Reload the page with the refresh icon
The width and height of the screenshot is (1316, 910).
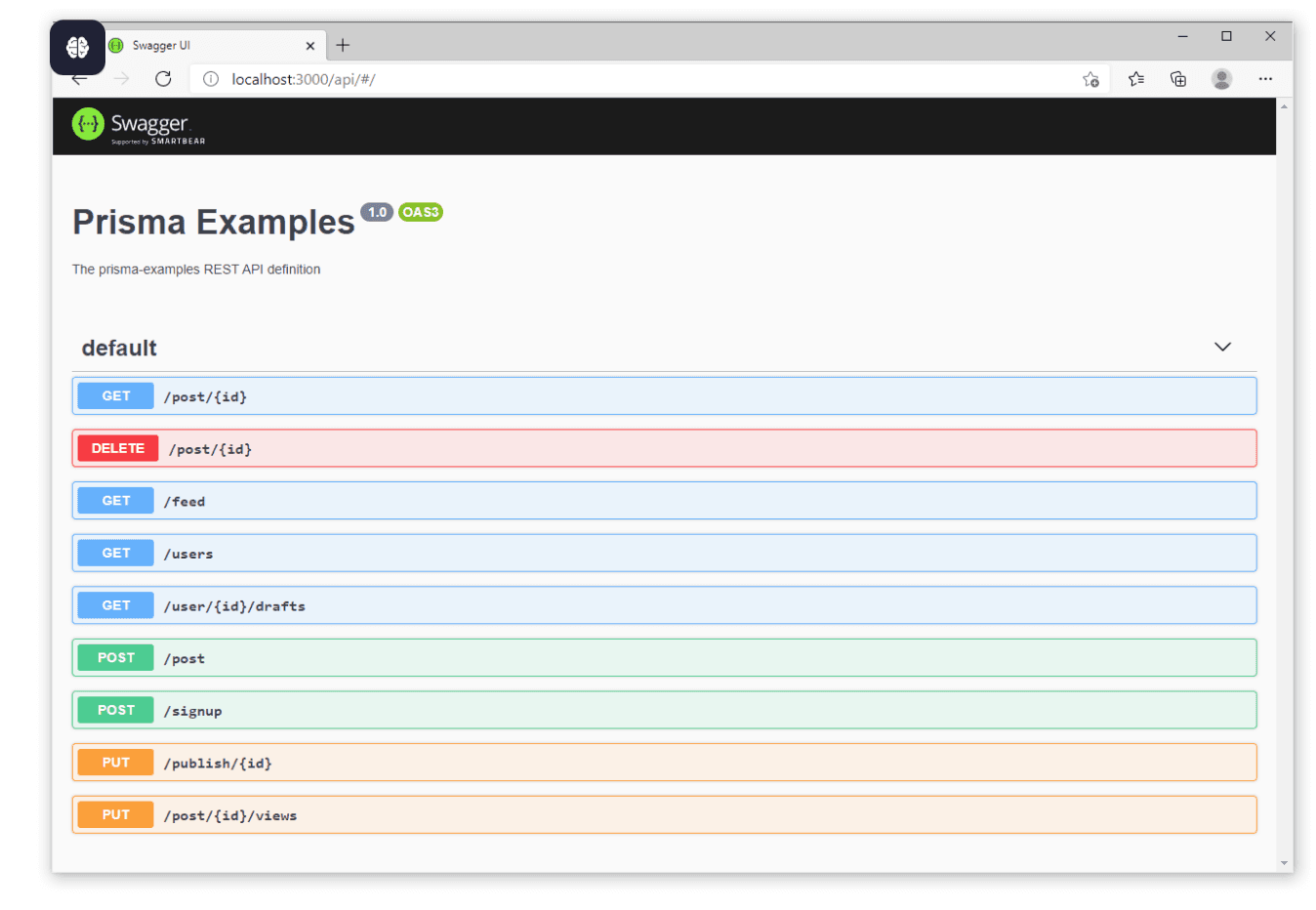(163, 79)
